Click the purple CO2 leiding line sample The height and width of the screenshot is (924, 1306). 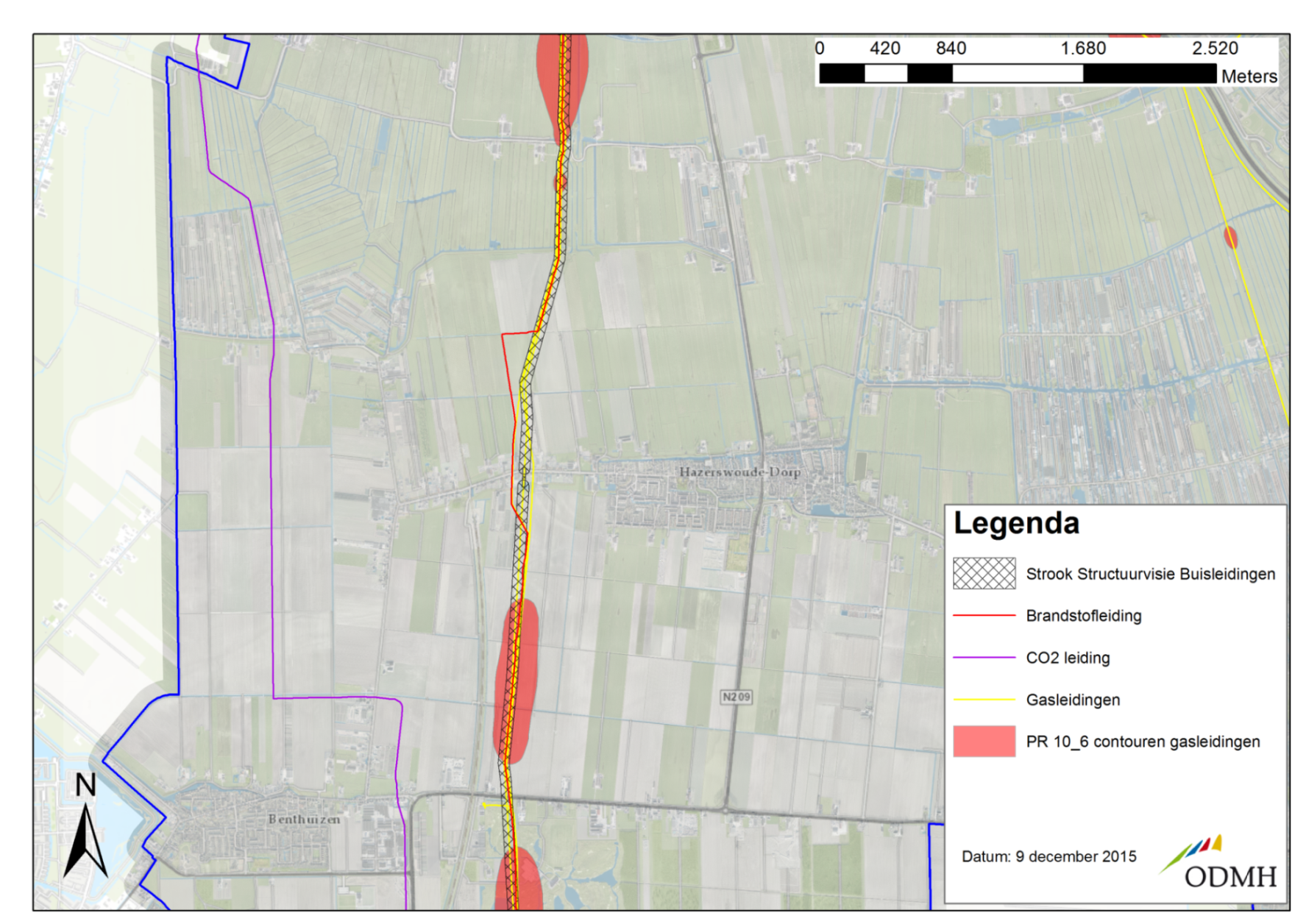tap(984, 658)
